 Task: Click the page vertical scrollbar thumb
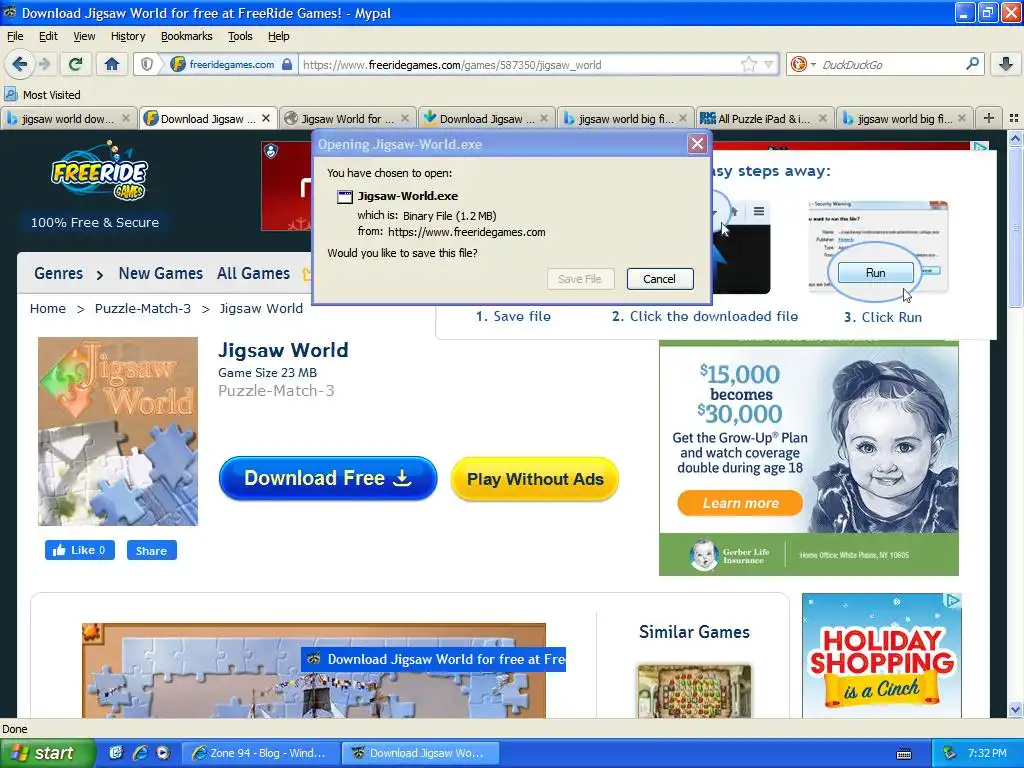pos(1015,227)
